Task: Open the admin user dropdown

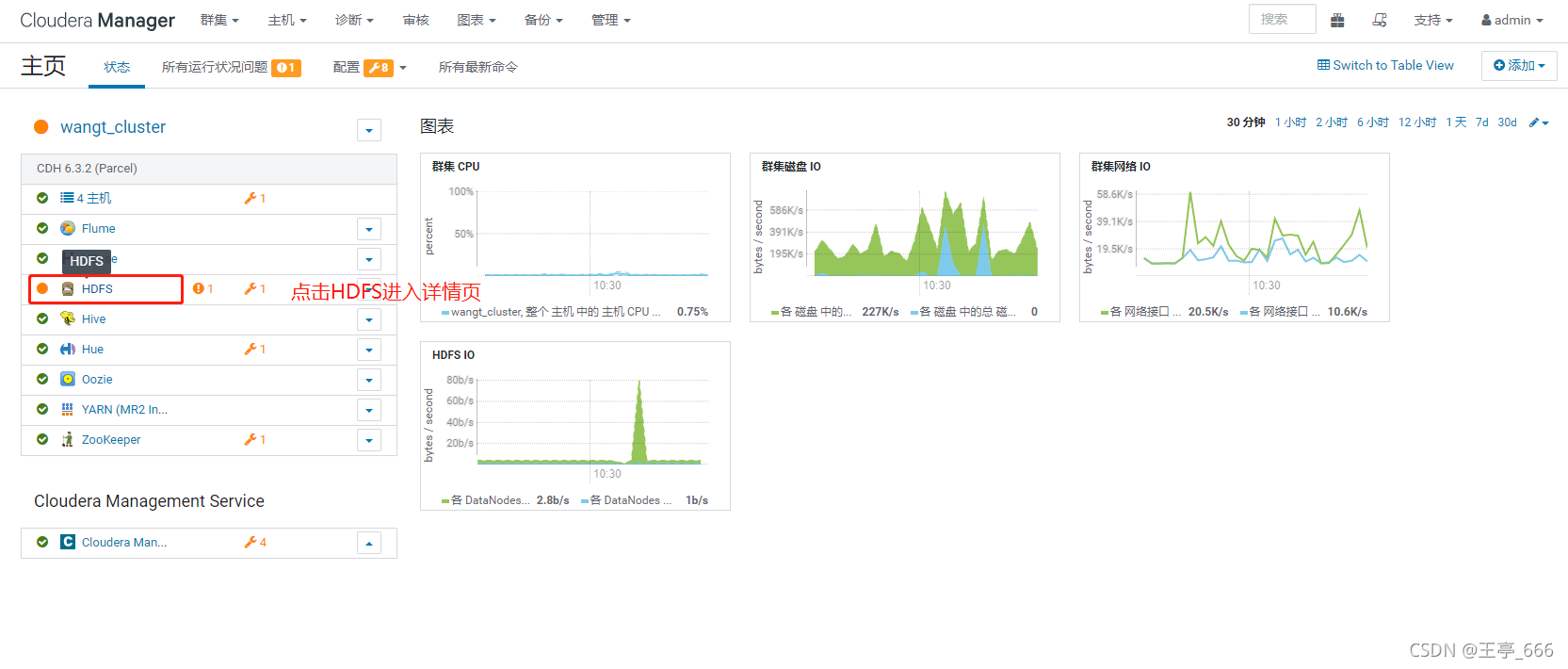Action: (x=1512, y=20)
